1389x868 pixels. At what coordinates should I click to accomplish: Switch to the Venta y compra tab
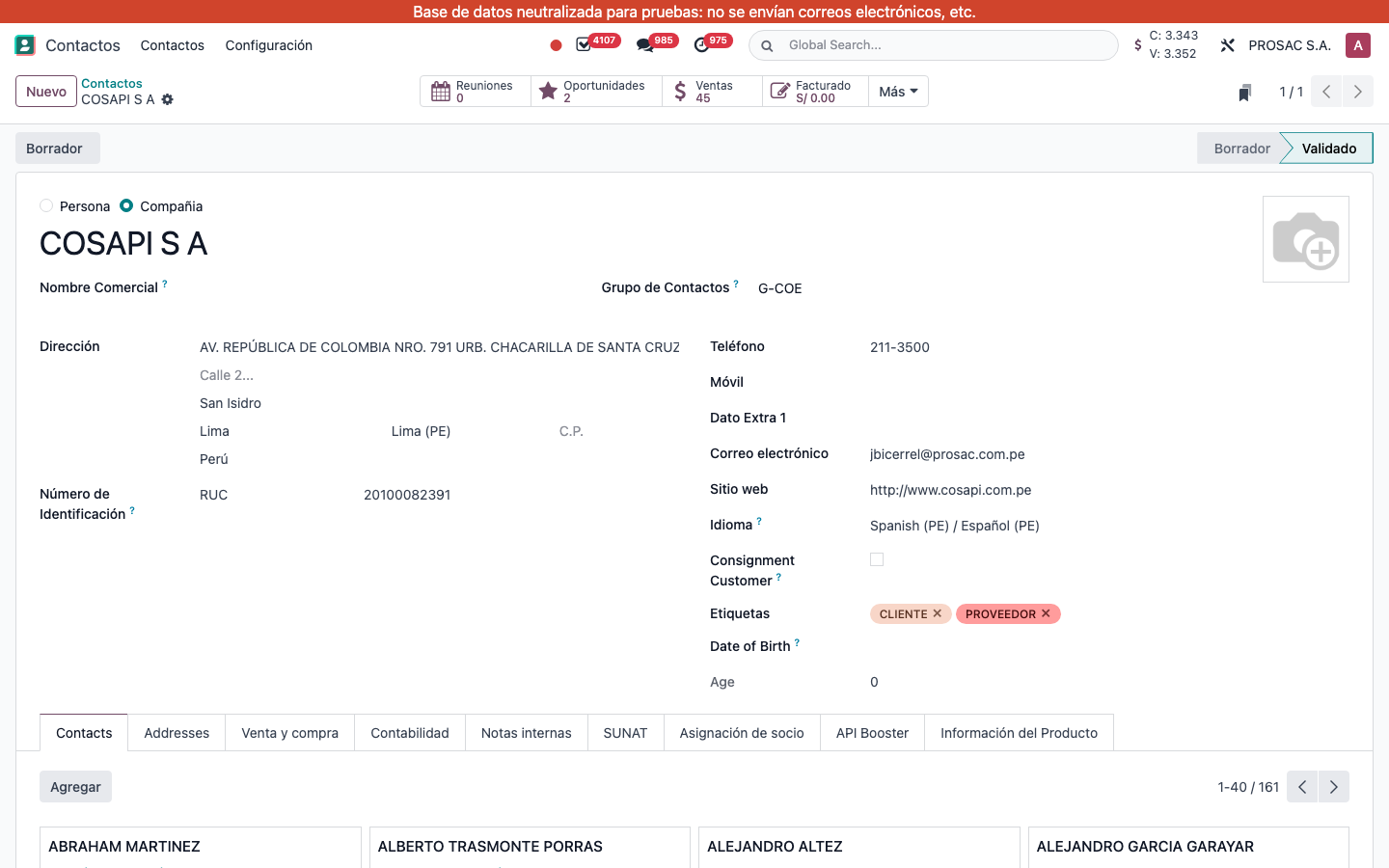click(289, 733)
